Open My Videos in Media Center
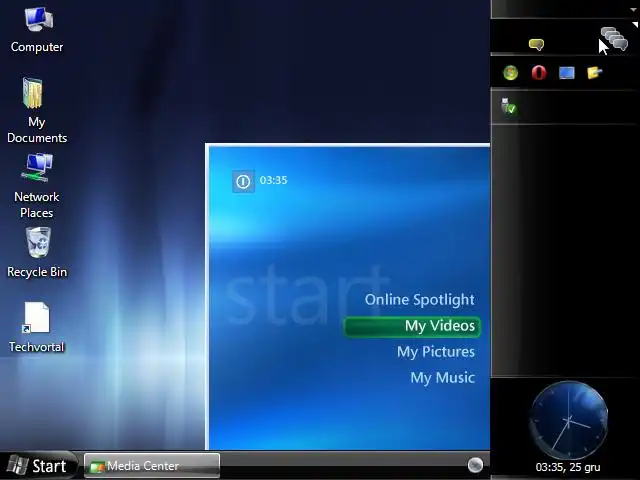This screenshot has width=640, height=480. 412,327
